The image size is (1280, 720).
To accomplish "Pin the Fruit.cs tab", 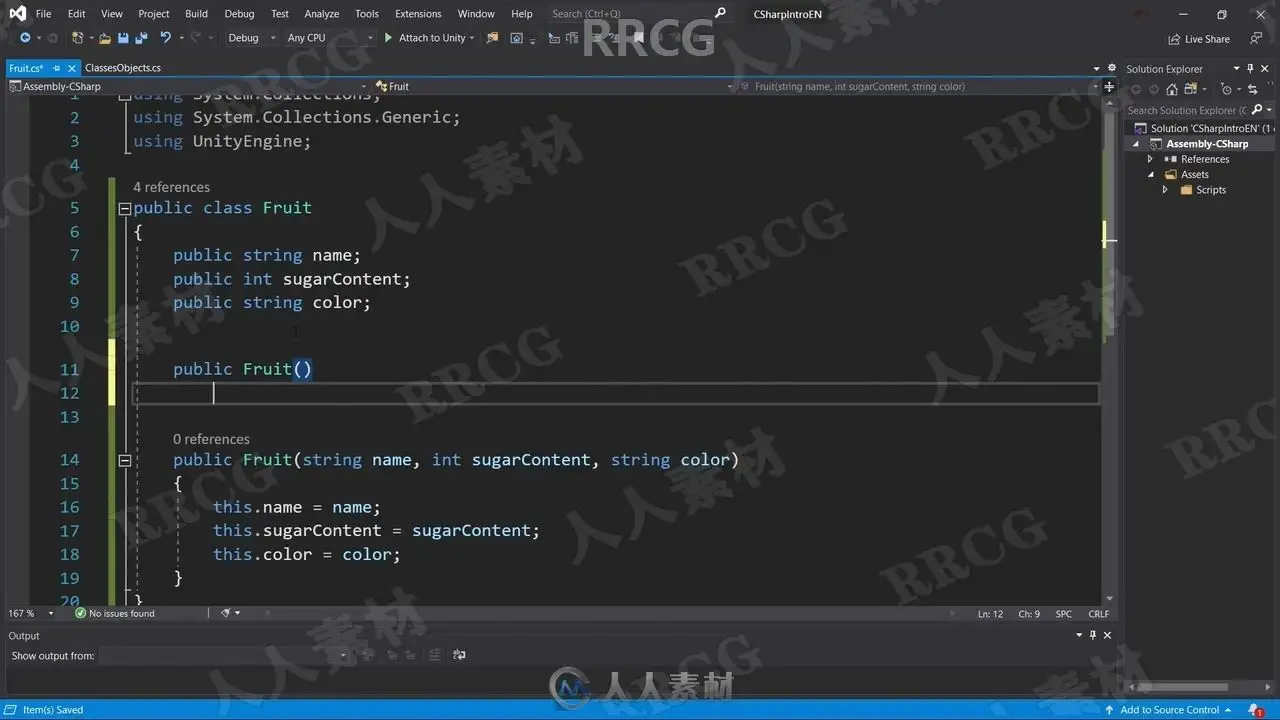I will (x=56, y=68).
